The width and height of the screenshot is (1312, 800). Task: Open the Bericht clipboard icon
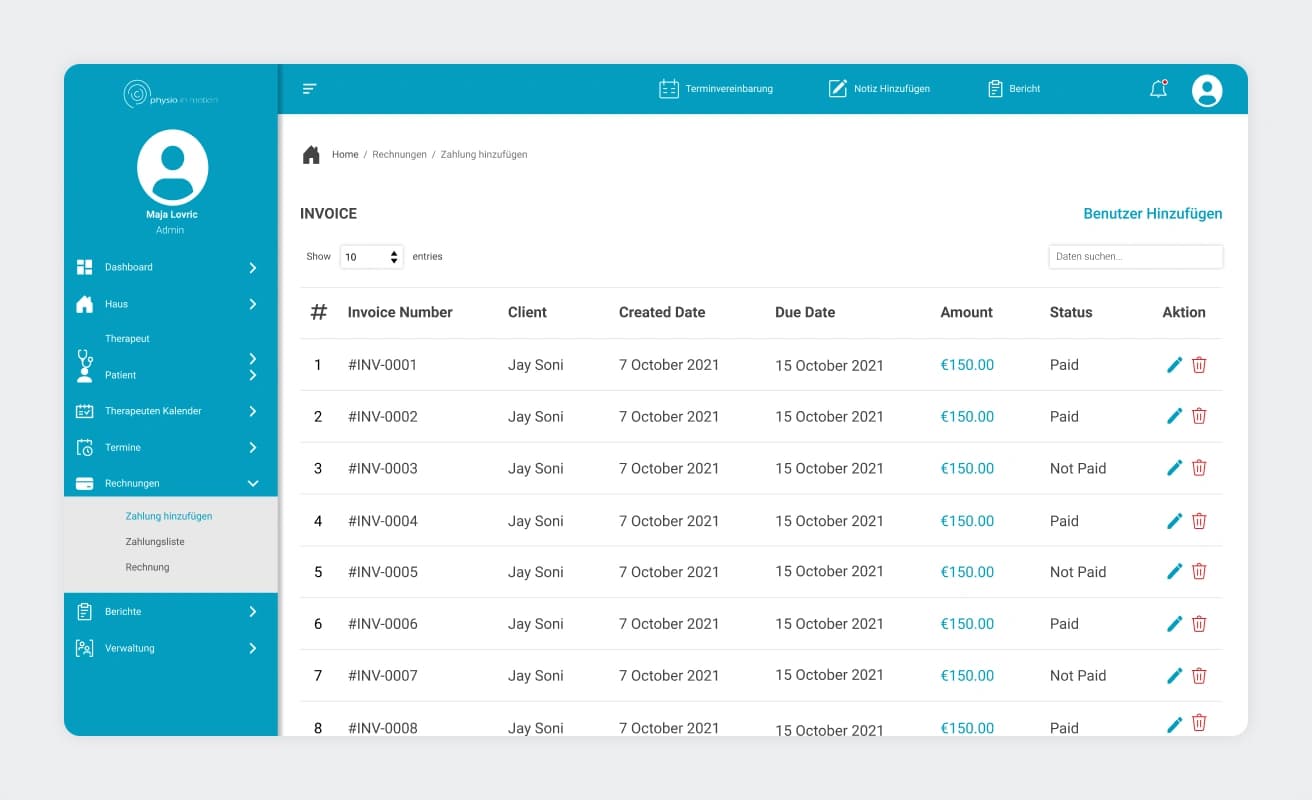coord(994,88)
